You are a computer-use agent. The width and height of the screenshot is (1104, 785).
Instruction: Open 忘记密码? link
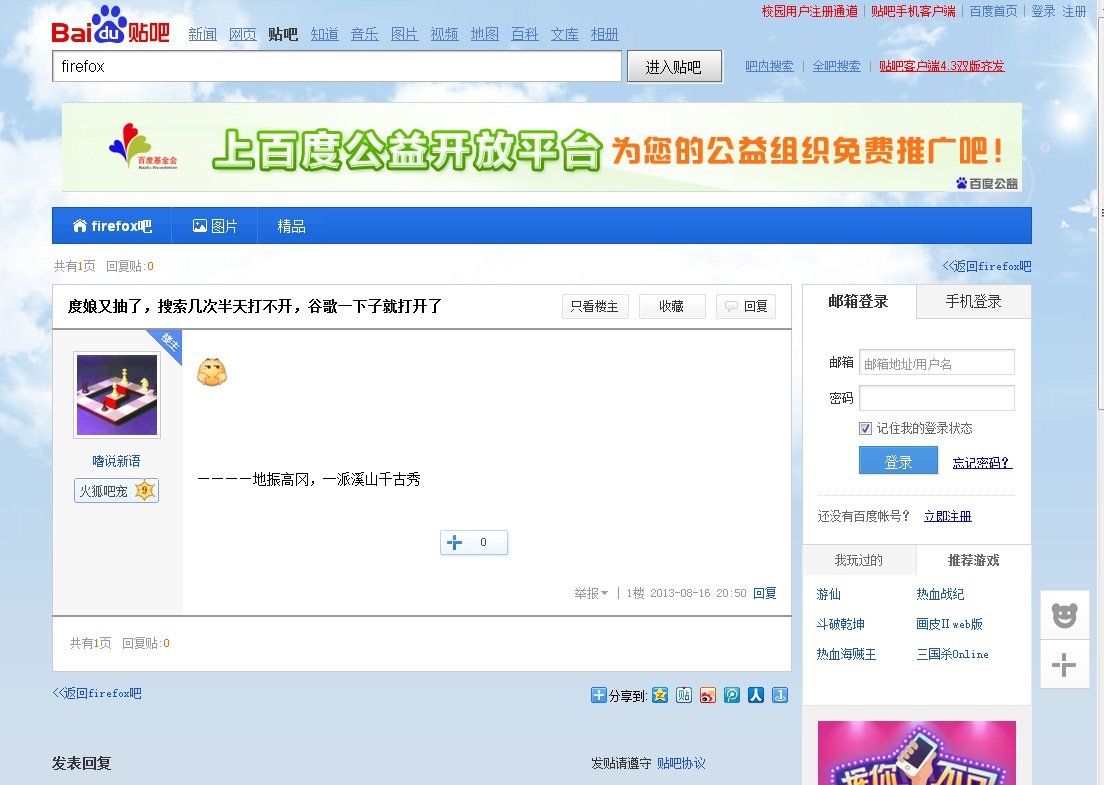coord(982,463)
